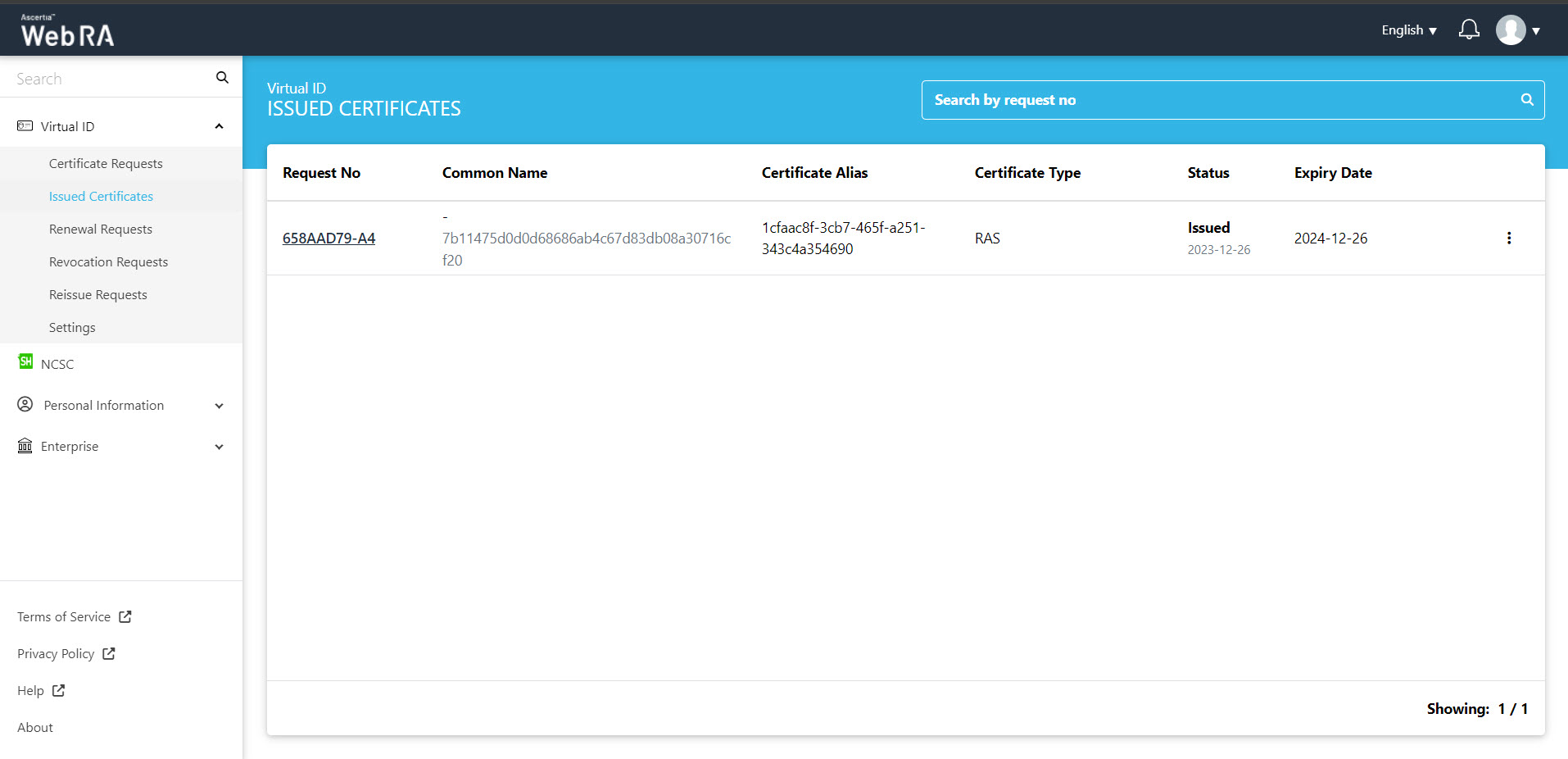Screen dimensions: 1568x759
Task: Click the request number search magnifier
Action: 1527,99
